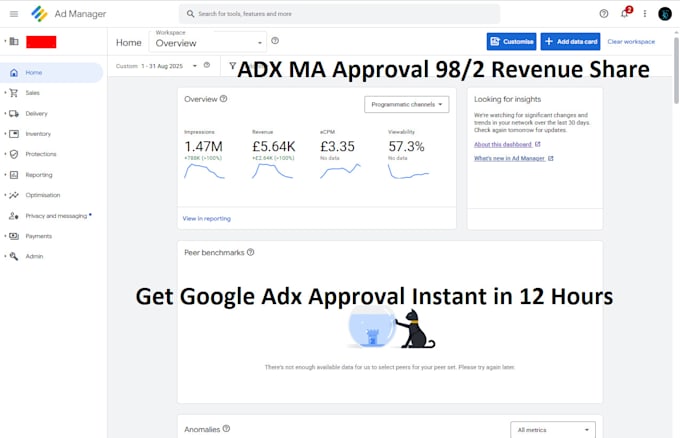680x438 pixels.
Task: Click the network building icon in sidebar
Action: click(14, 42)
